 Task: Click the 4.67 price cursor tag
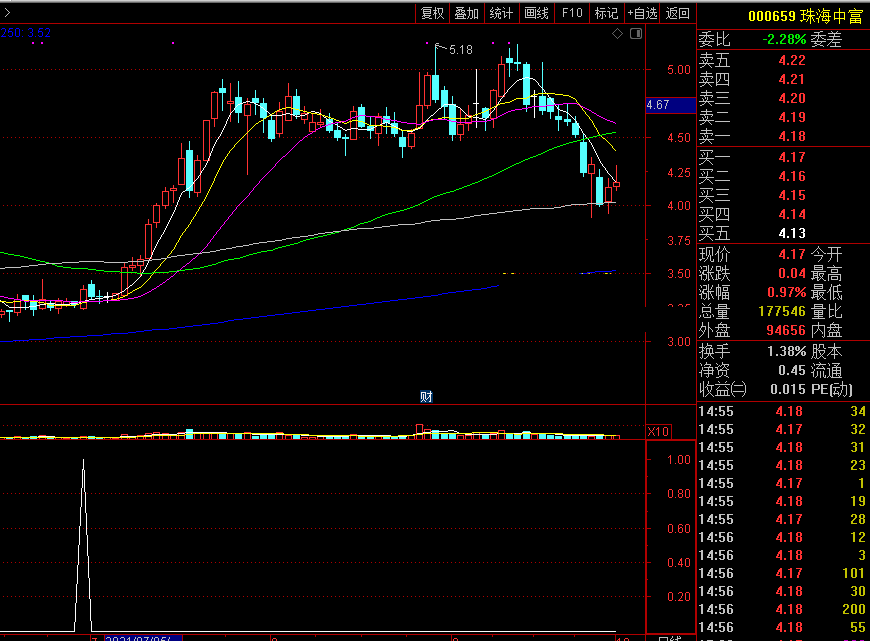670,105
